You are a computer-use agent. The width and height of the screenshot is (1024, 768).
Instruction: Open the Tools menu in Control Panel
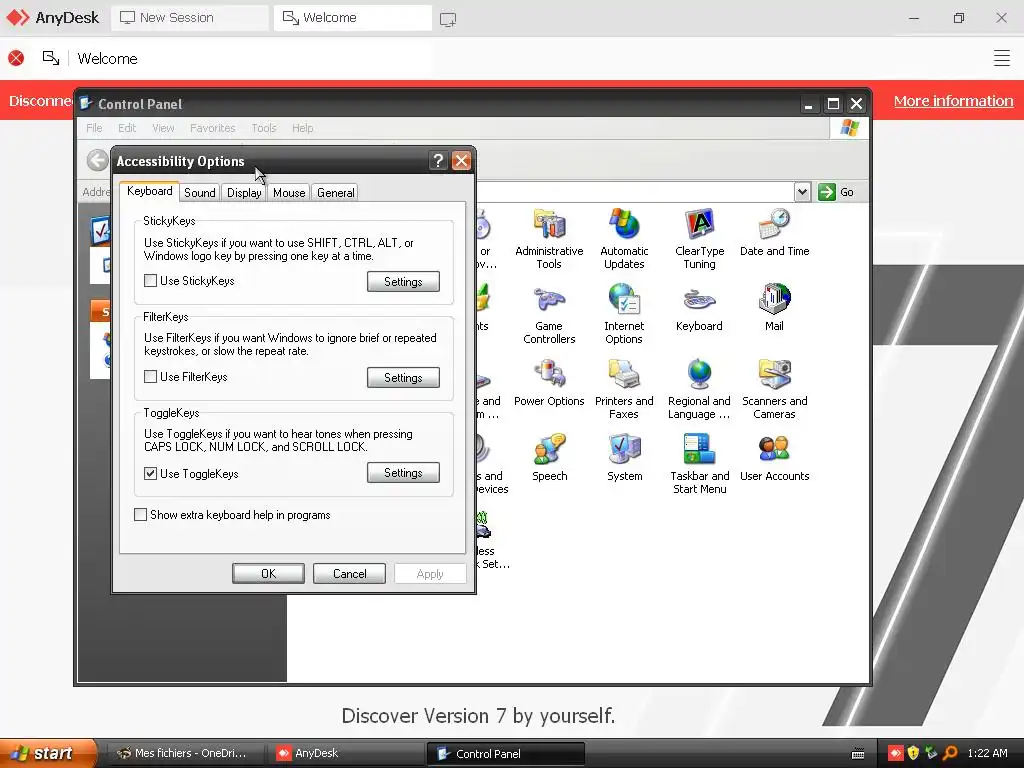[264, 128]
